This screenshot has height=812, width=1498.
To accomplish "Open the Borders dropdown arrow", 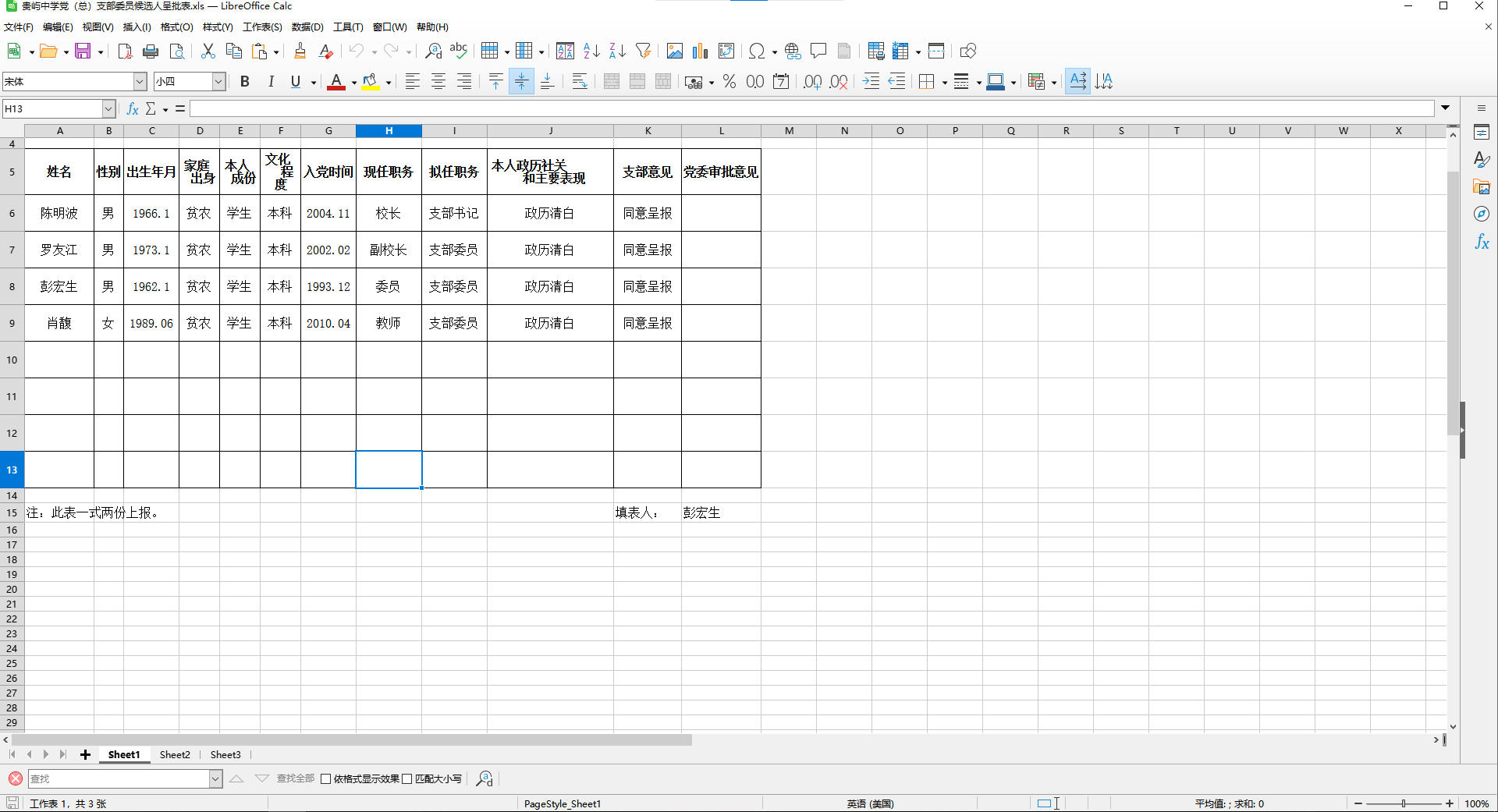I will tap(945, 83).
